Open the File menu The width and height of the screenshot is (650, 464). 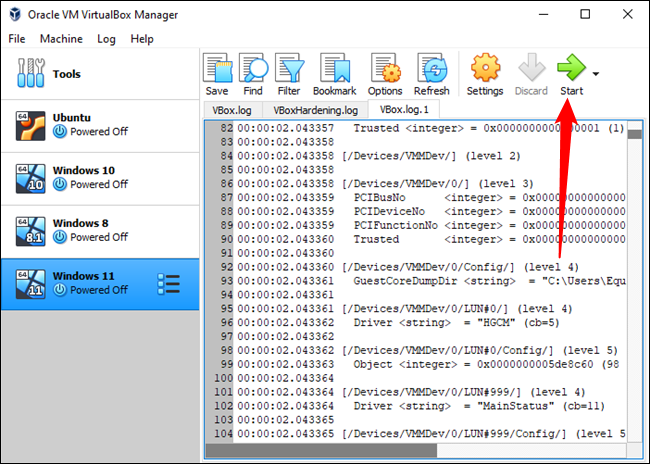click(x=17, y=39)
